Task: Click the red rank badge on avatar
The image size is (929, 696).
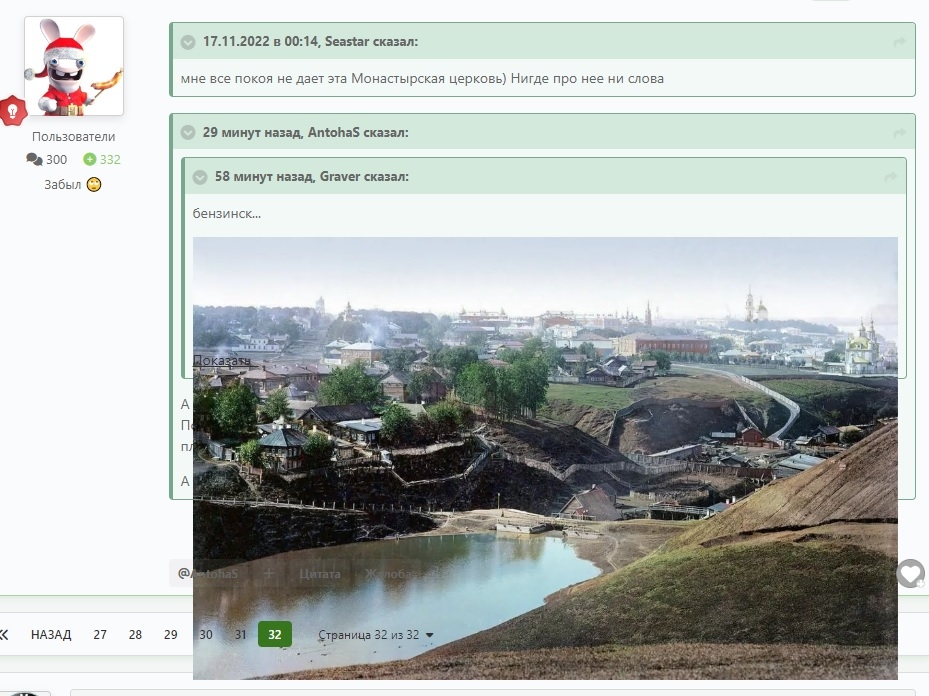Action: tap(13, 111)
